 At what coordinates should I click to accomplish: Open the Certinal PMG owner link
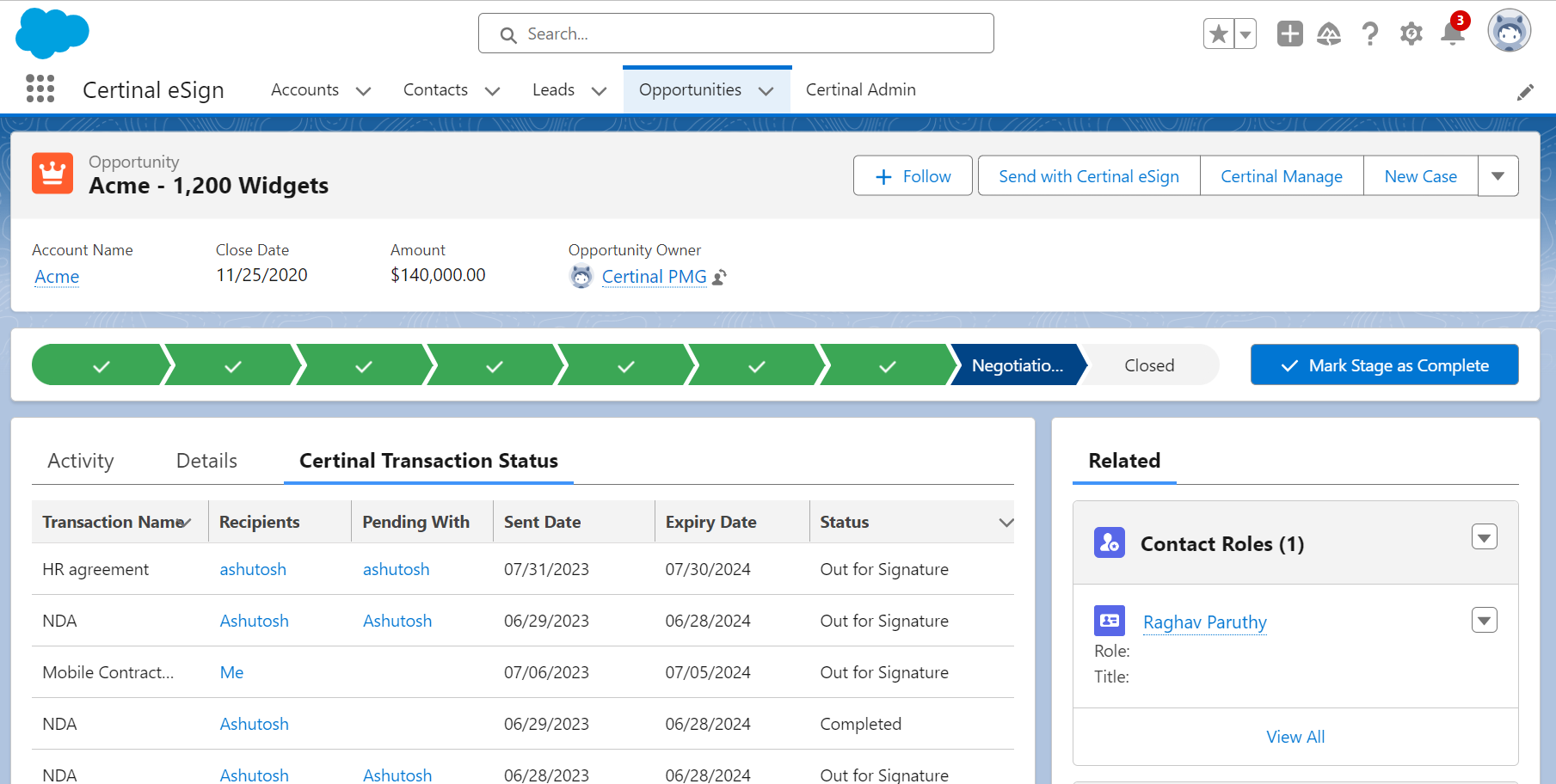(655, 277)
